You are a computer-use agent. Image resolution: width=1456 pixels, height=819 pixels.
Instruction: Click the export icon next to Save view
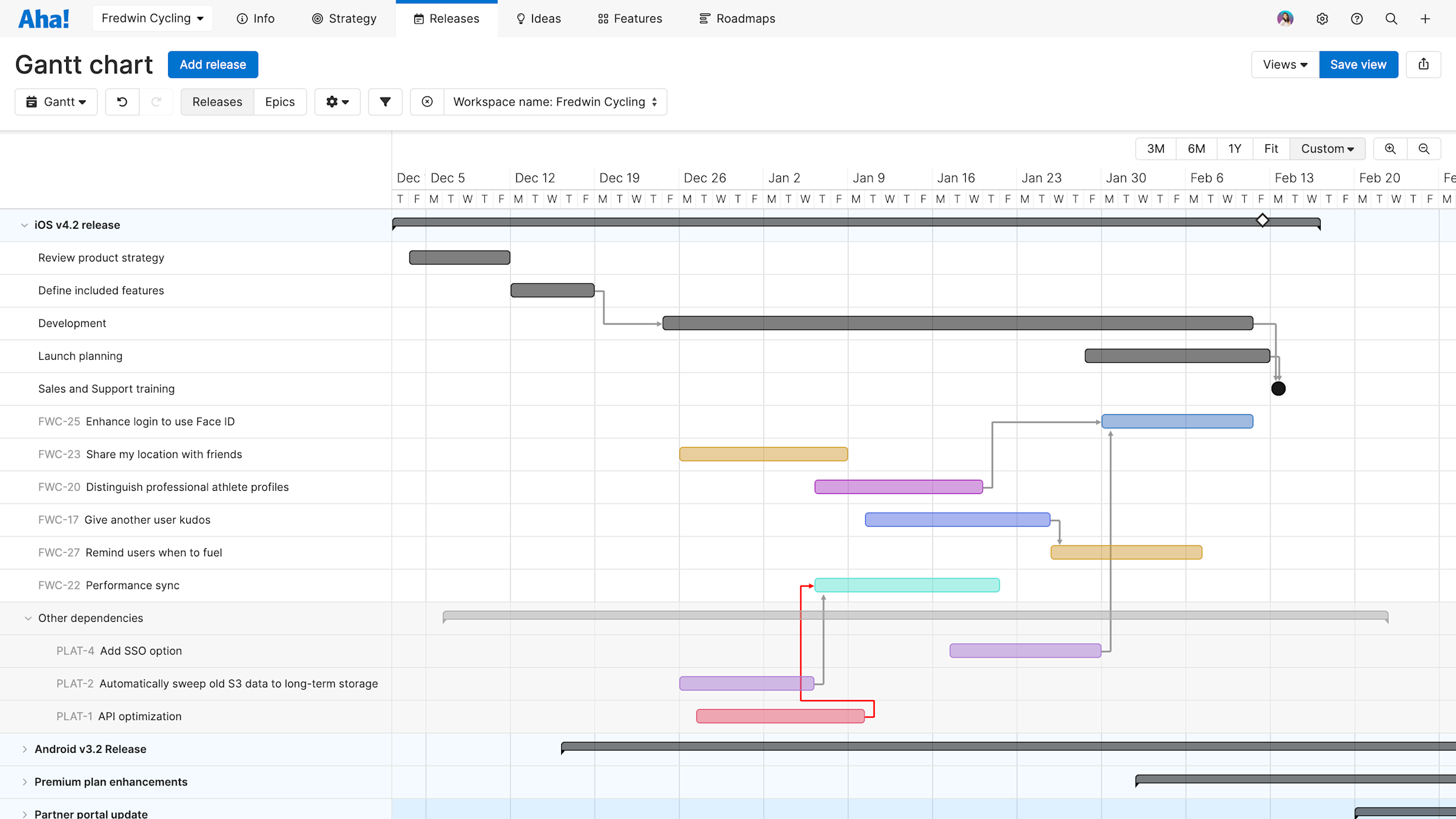coord(1423,64)
